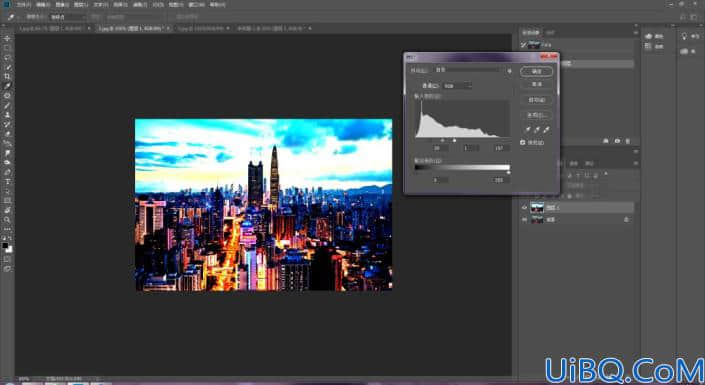Pick the white point eyedropper in Levels
Screen dimensions: 705x385
coord(546,130)
